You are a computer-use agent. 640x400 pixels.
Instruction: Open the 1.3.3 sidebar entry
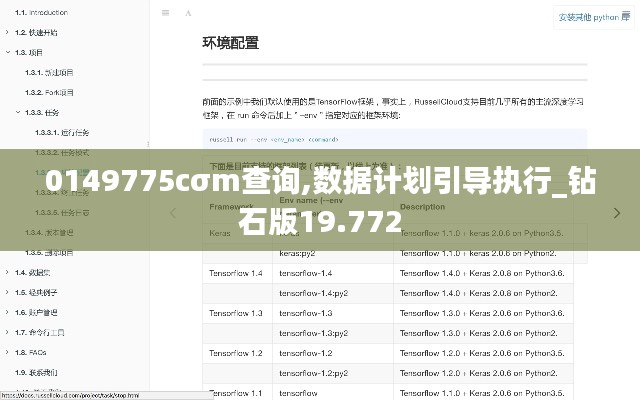[x=42, y=113]
